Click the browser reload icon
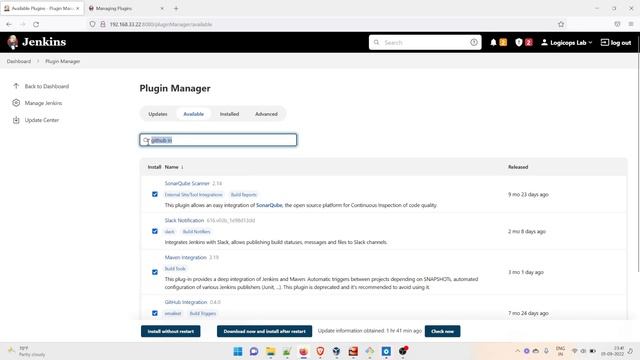 (x=36, y=24)
